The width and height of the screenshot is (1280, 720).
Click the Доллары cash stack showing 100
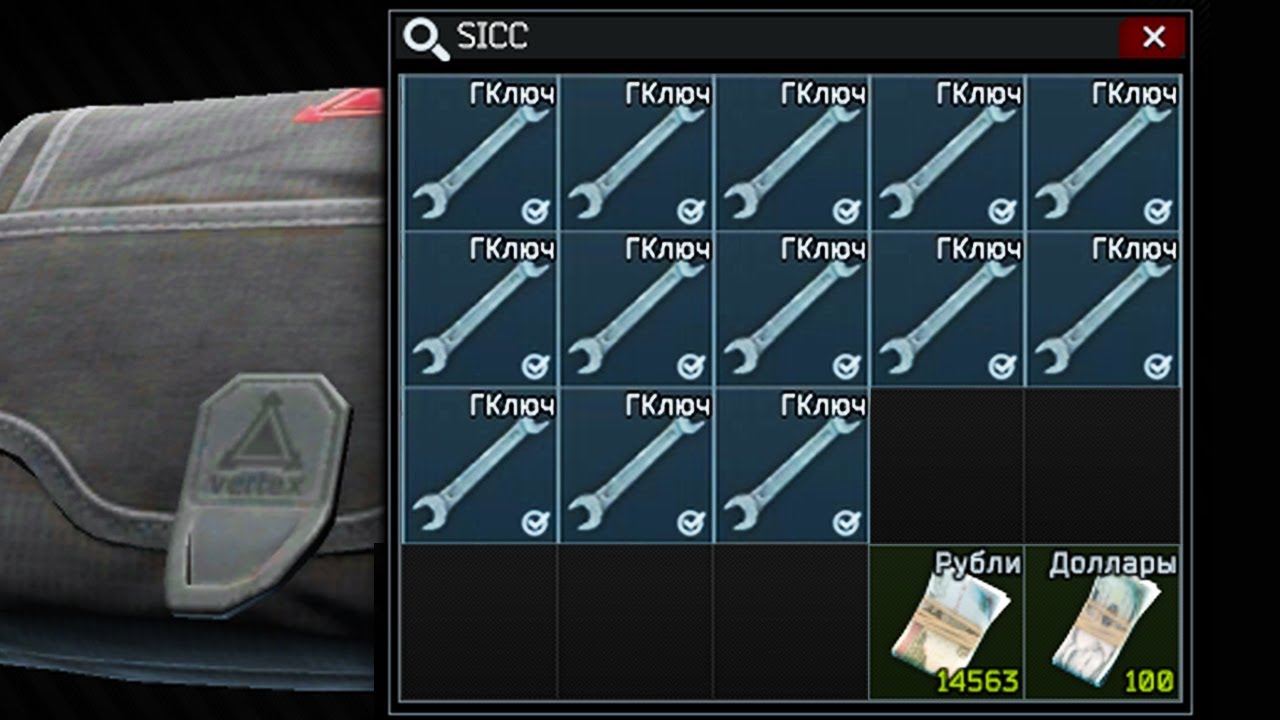1103,621
